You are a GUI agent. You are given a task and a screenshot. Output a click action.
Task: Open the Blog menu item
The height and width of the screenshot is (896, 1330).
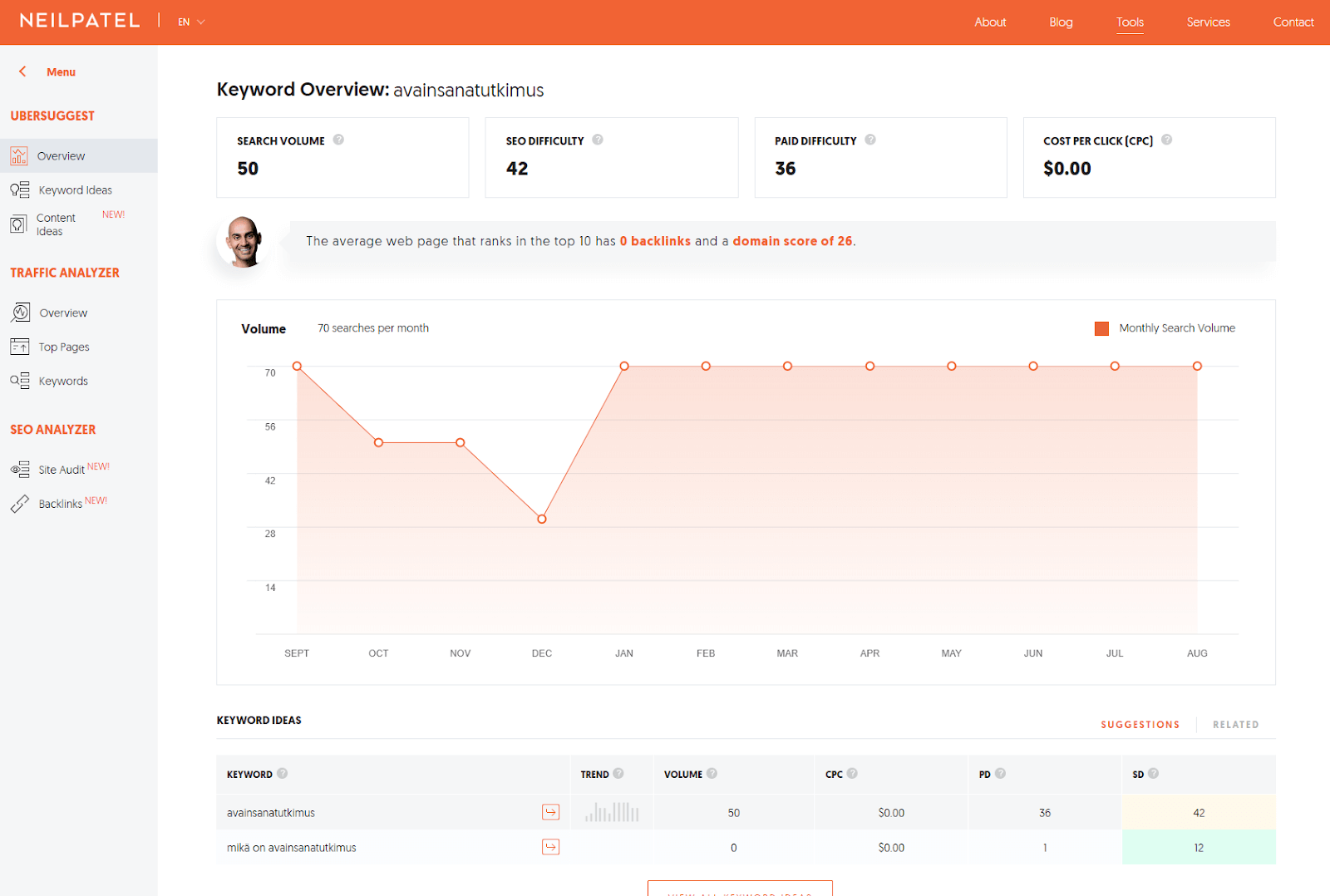point(1061,22)
